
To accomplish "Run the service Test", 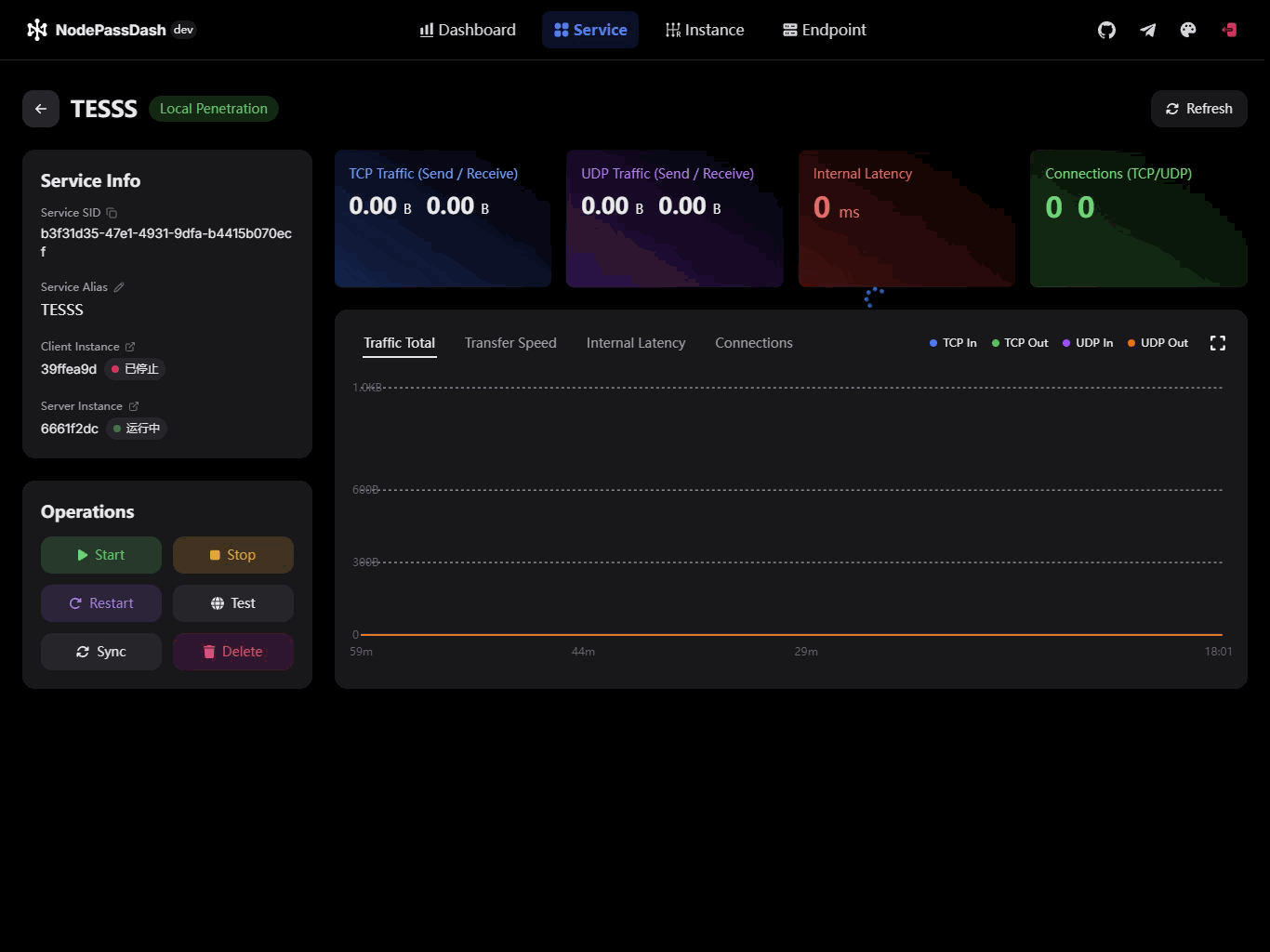I will tap(233, 603).
